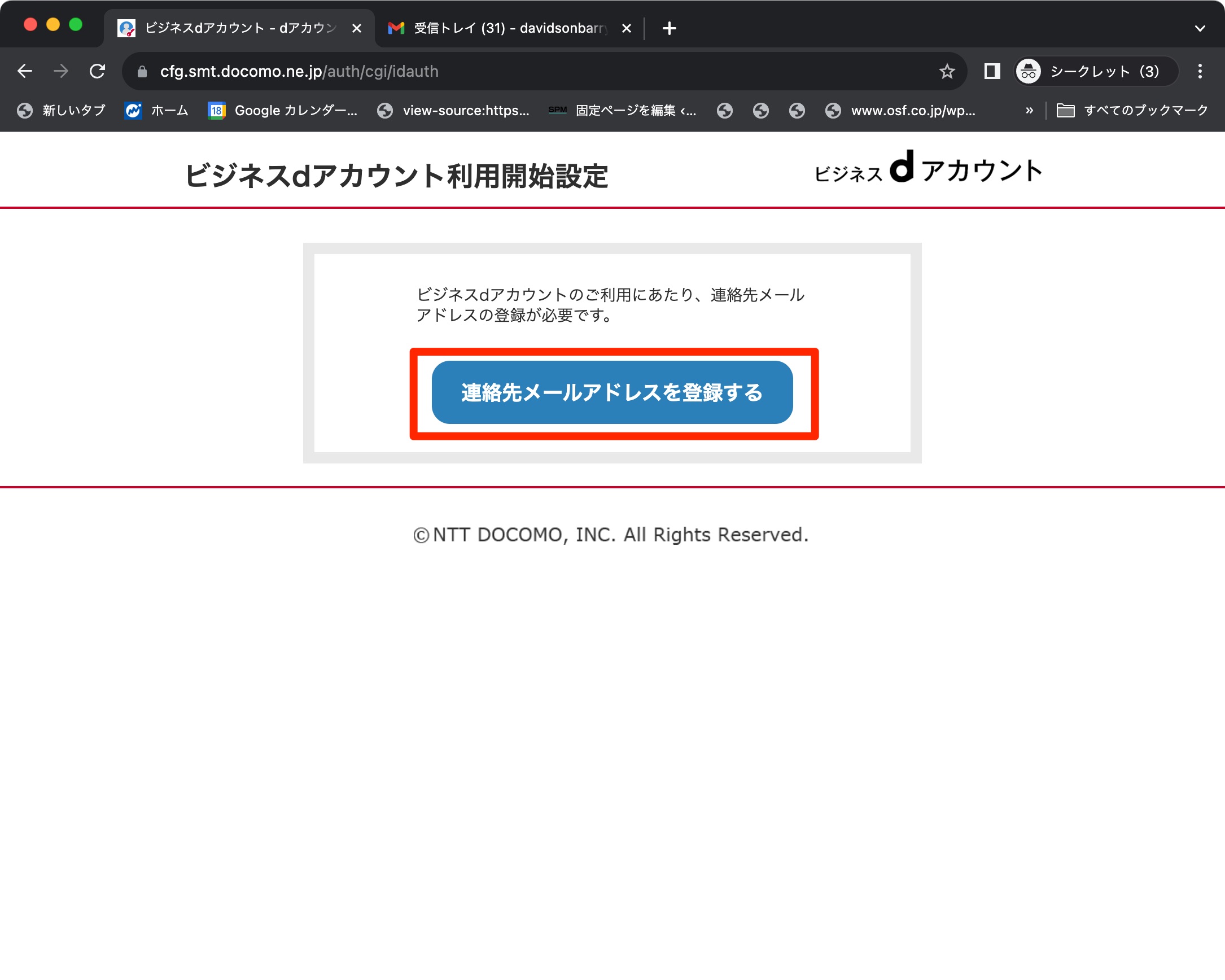Open the すべてのブックマーク folder
The image size is (1225, 980).
[1132, 110]
